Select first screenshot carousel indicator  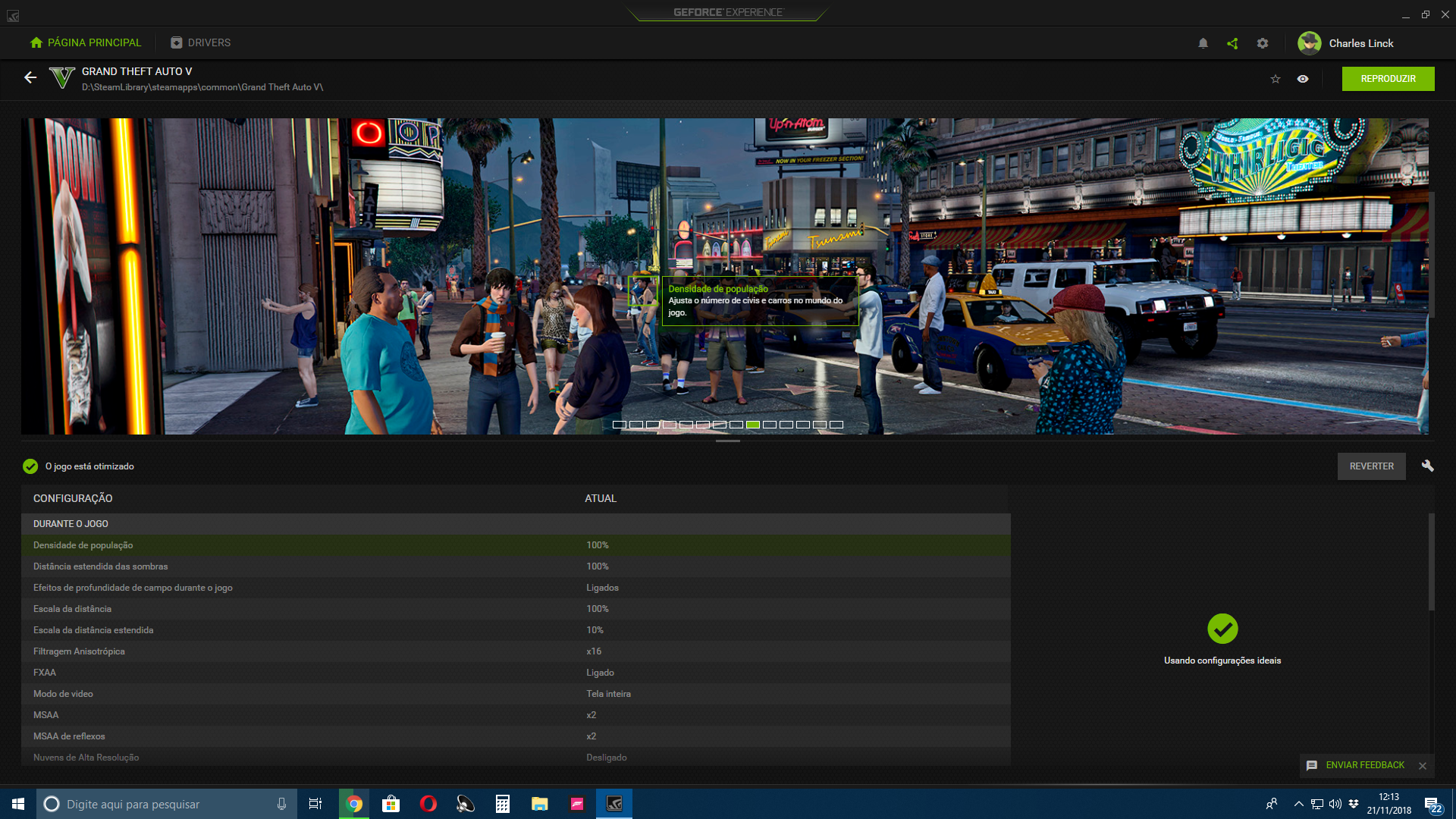pyautogui.click(x=620, y=425)
